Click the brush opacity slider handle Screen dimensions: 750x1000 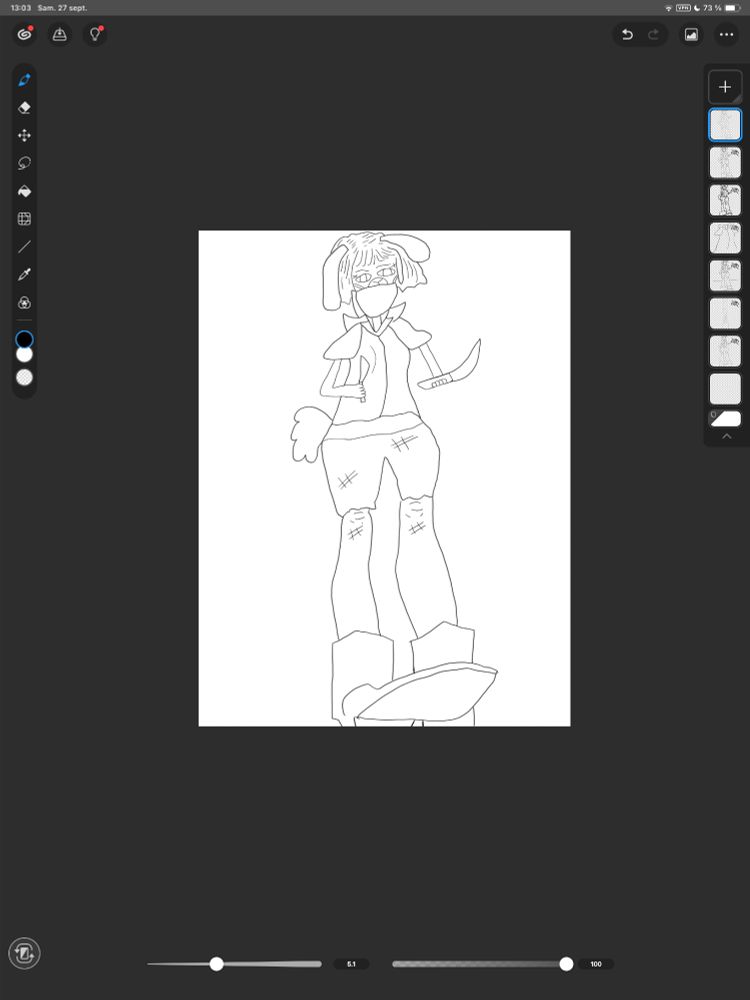(x=566, y=964)
